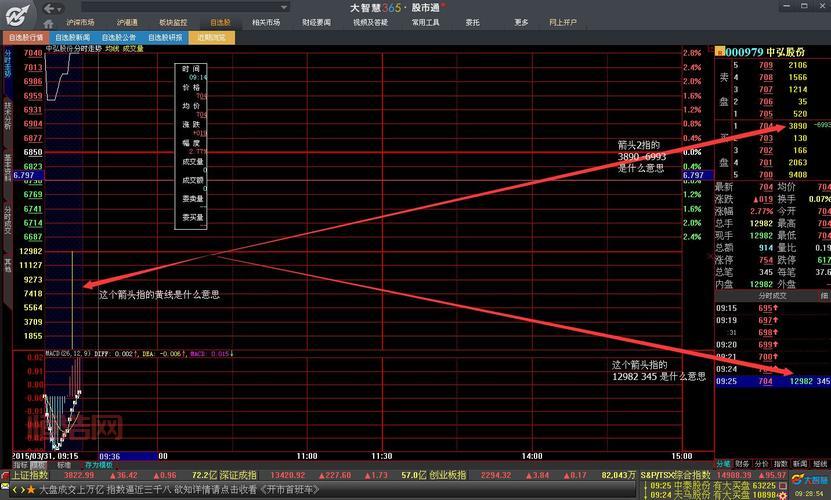Switch to the 自选股 tab
Viewport: 831px width, 500px height.
click(220, 21)
